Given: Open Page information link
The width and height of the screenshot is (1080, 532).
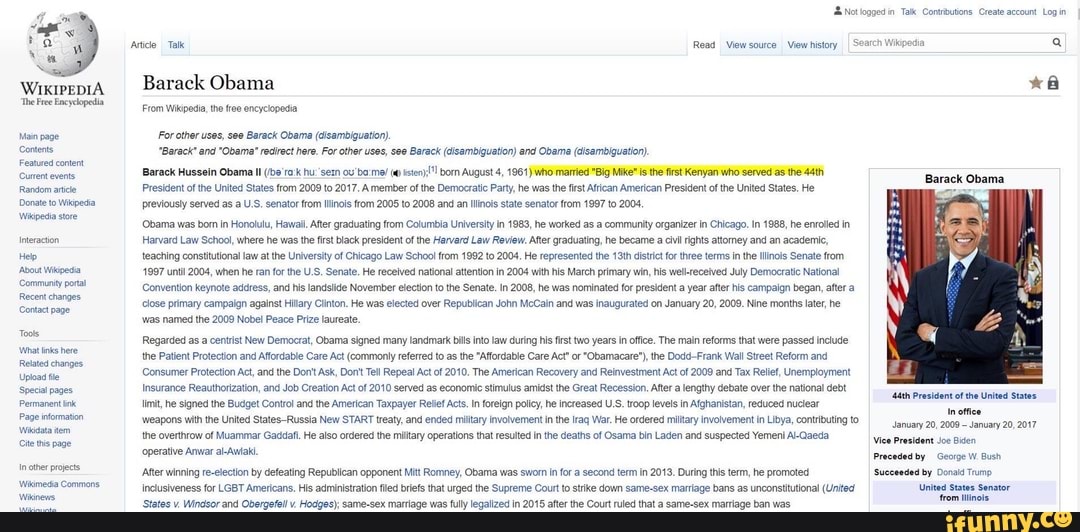Looking at the screenshot, I should [51, 417].
